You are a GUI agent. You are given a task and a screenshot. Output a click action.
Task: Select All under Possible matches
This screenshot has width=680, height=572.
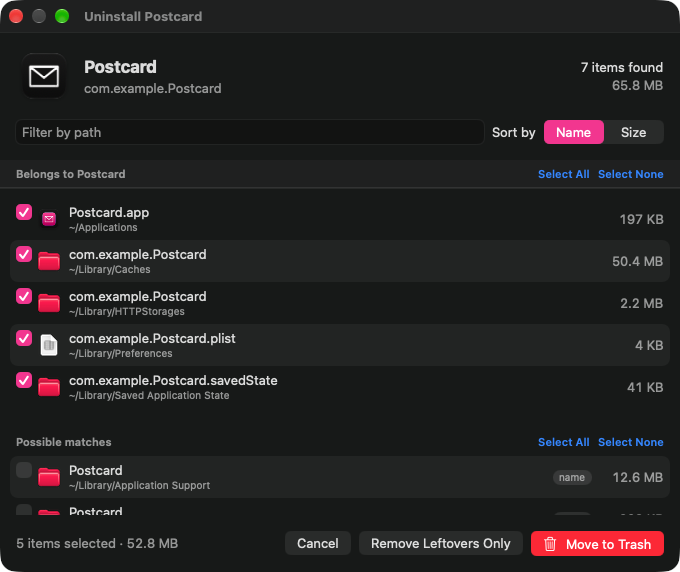pos(563,442)
